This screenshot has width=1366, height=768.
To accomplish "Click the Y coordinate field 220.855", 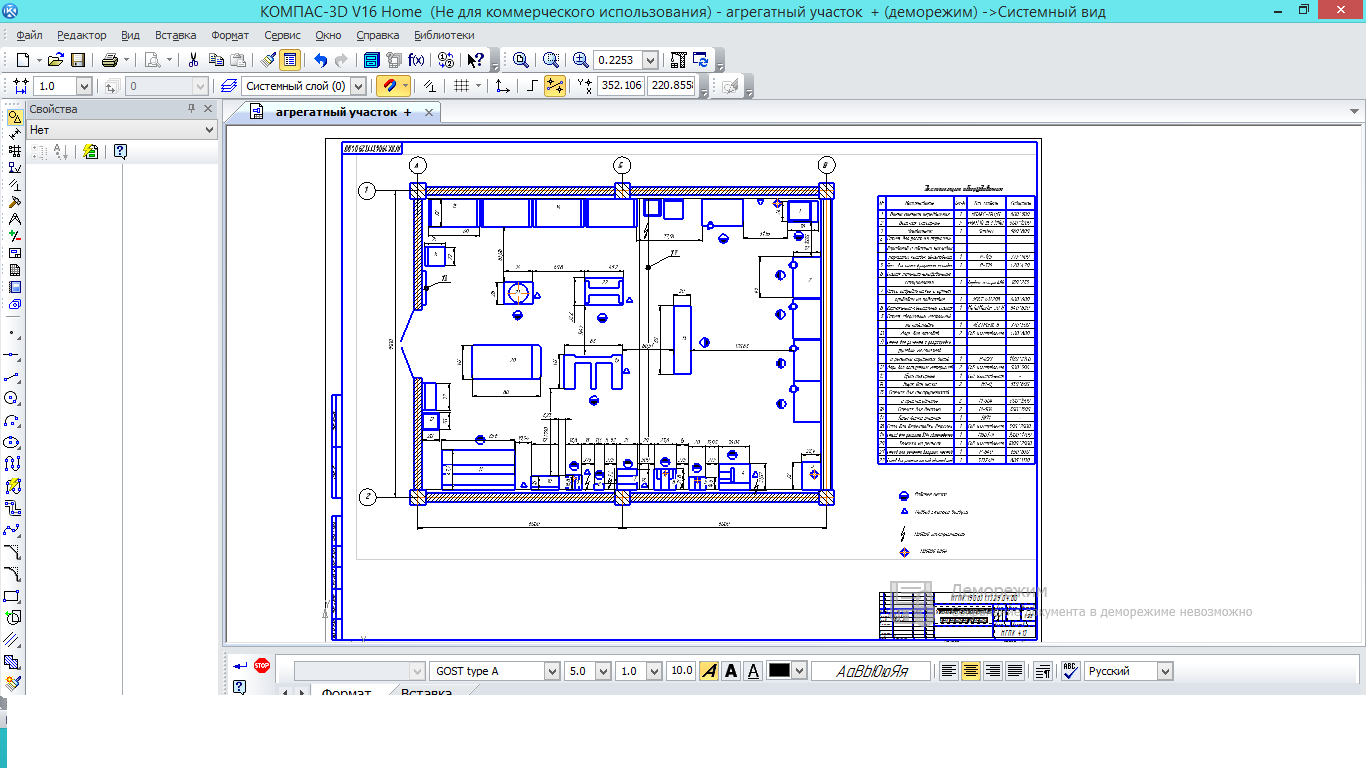I will (671, 86).
